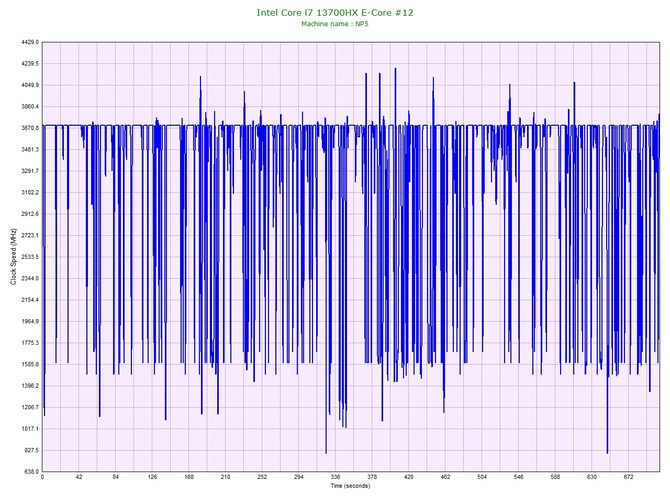Click the 1206.7 y-axis value
Screen dimensions: 670x503
coord(30,407)
